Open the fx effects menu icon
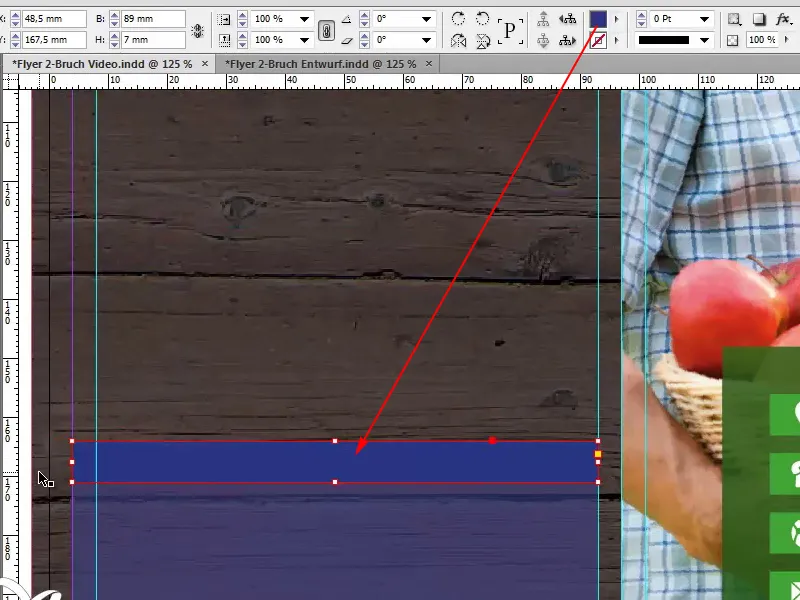Image resolution: width=800 pixels, height=600 pixels. point(783,19)
